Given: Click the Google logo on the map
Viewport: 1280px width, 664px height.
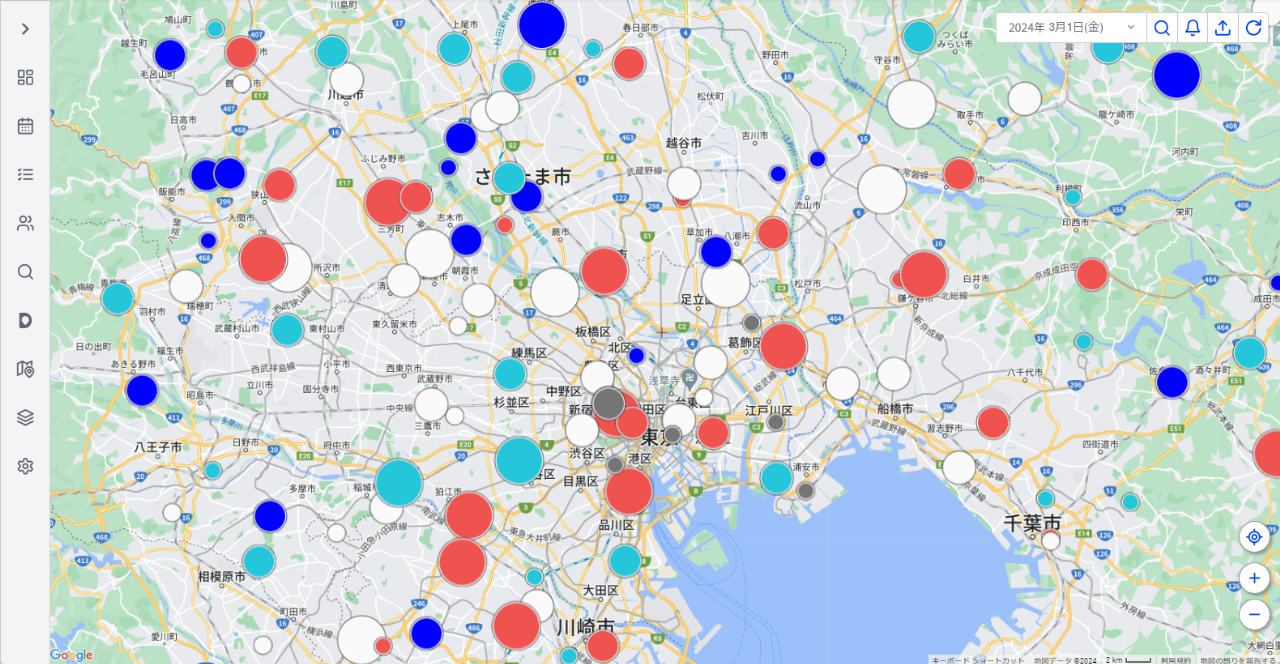Looking at the screenshot, I should 71,655.
